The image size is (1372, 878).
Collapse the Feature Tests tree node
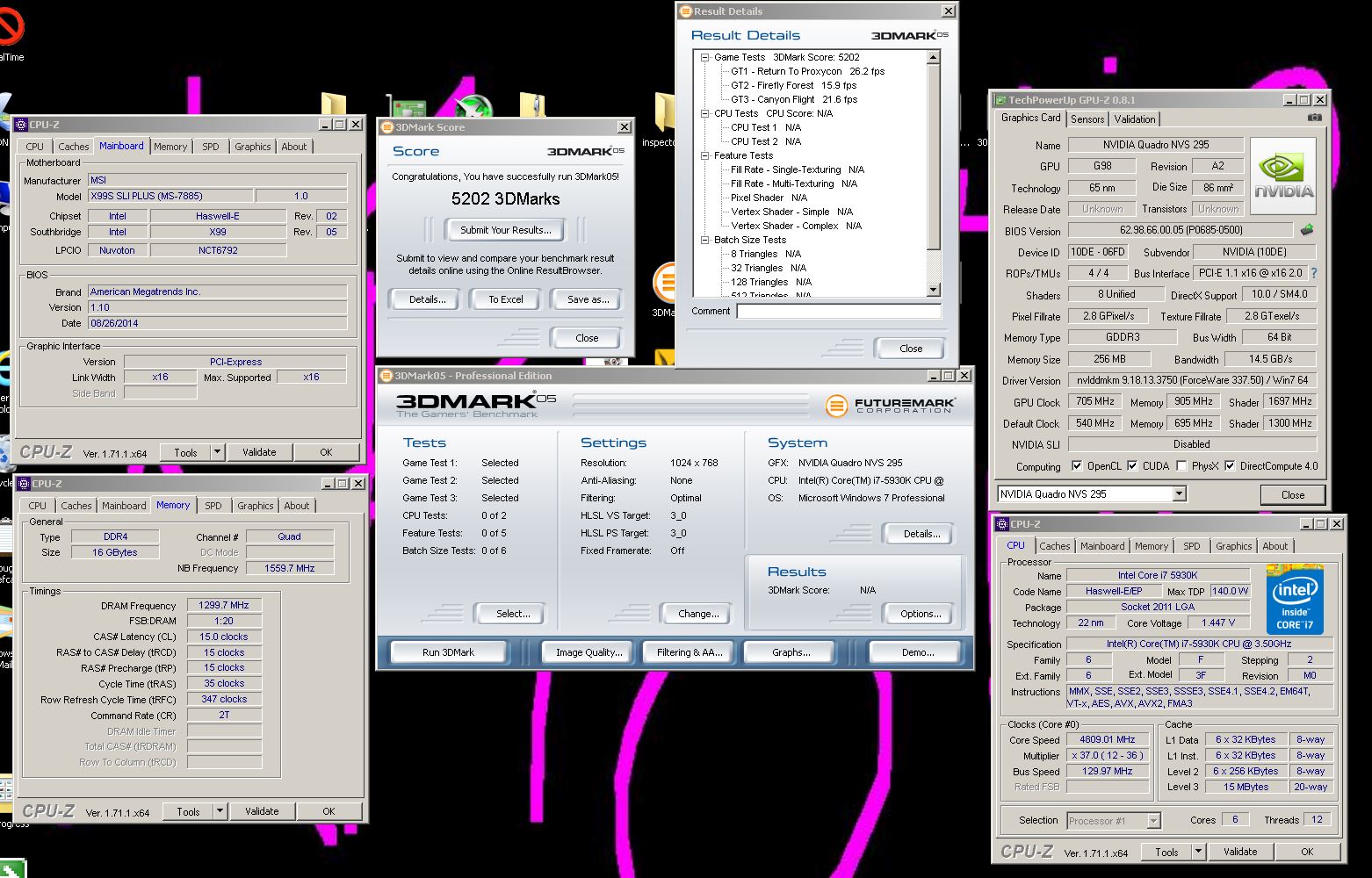[704, 155]
